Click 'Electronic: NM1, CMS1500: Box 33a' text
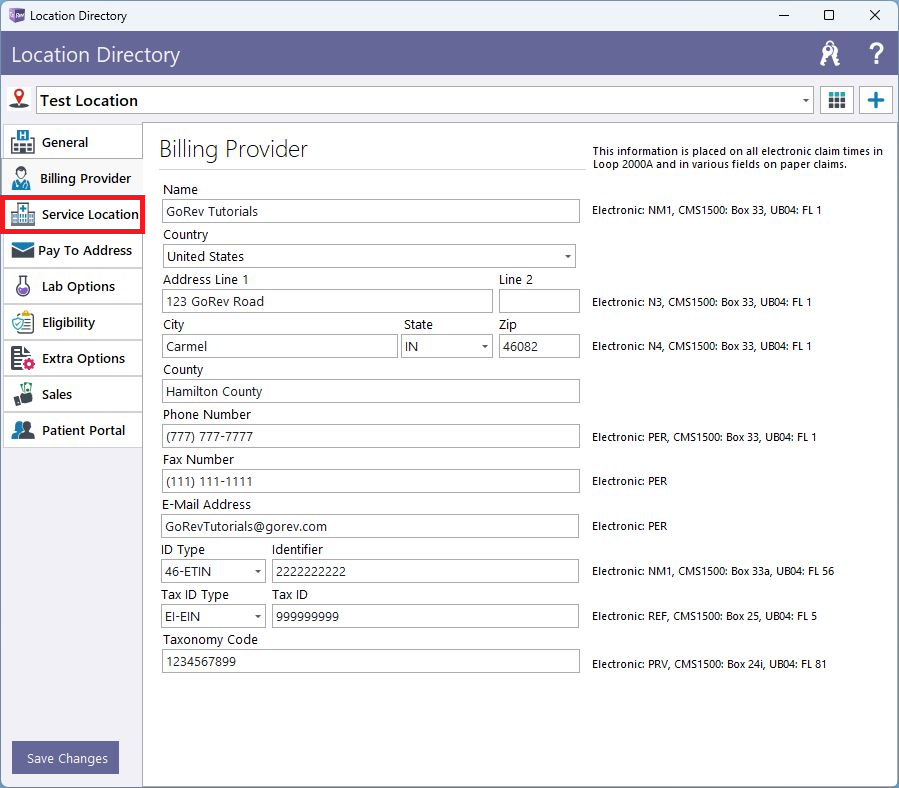Image resolution: width=899 pixels, height=788 pixels. [x=713, y=571]
